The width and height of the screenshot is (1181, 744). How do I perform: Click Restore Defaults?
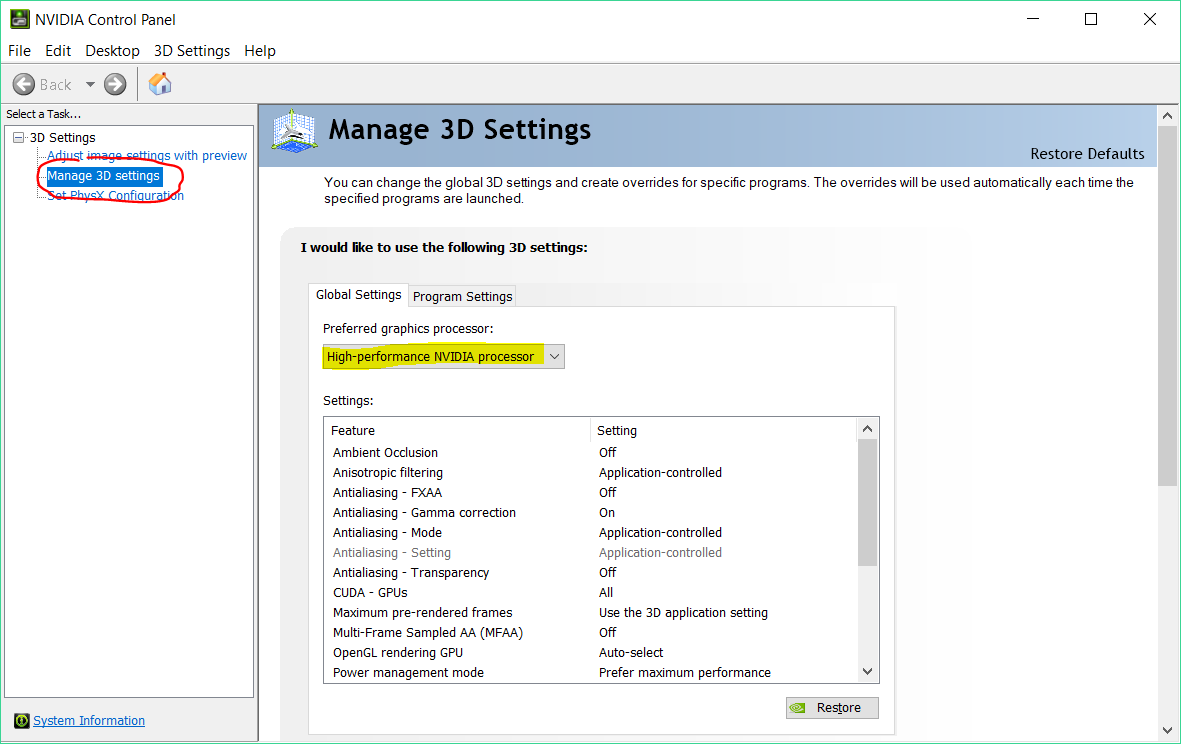click(x=1087, y=154)
